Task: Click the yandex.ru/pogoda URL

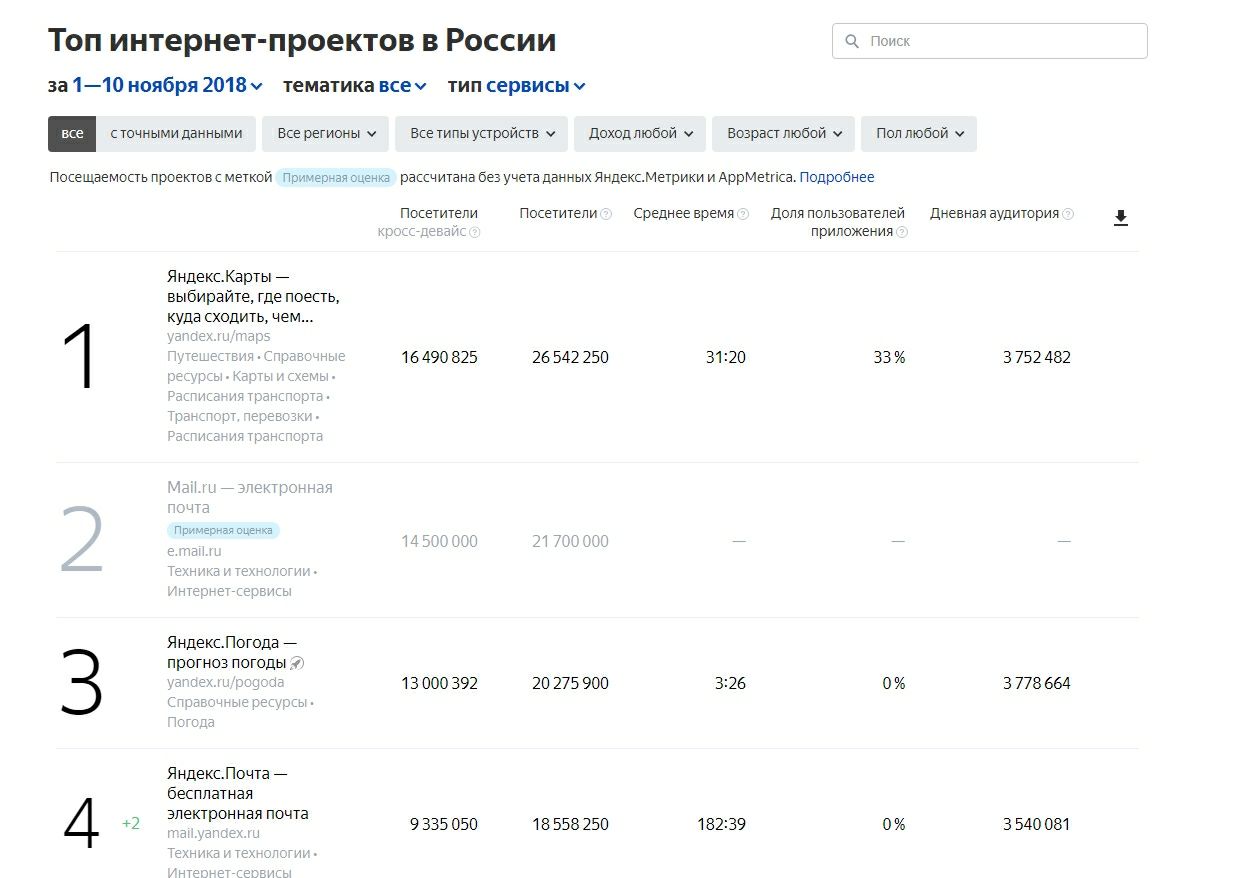Action: pyautogui.click(x=226, y=683)
